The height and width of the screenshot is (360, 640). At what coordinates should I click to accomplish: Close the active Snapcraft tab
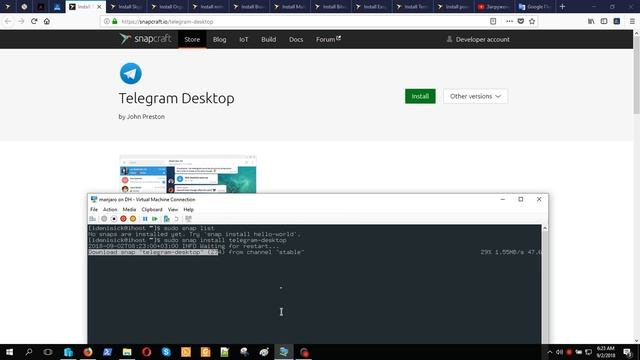99,7
